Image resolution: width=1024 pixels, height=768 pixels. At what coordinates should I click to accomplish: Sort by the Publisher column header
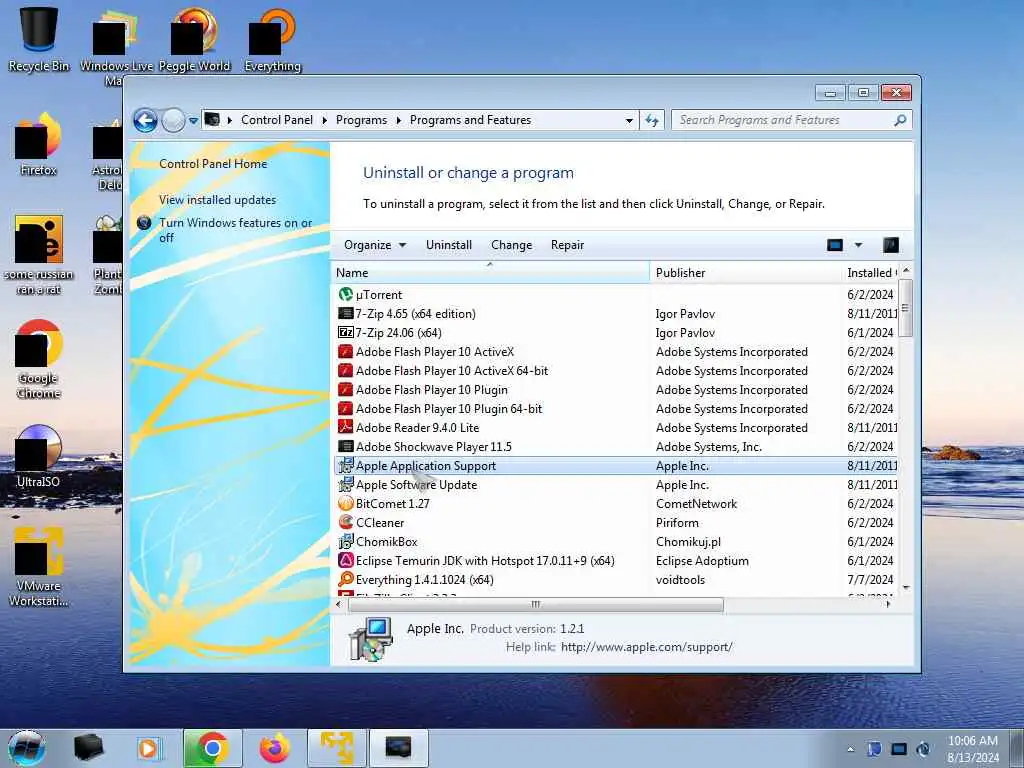(745, 273)
